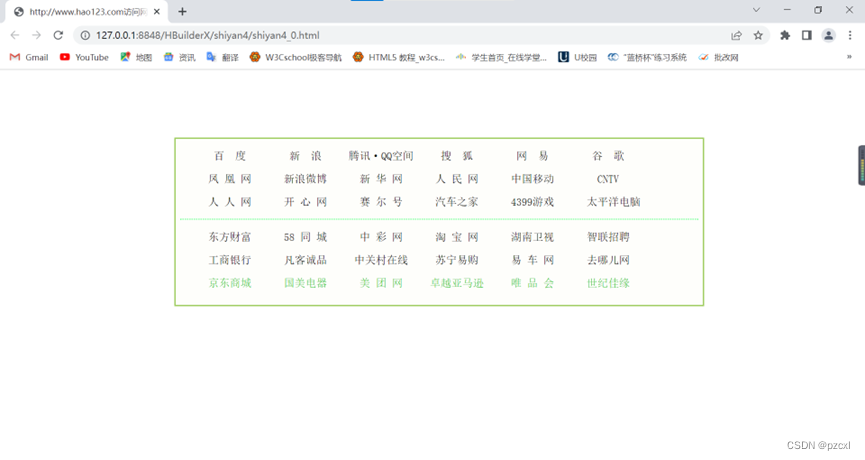This screenshot has height=460, width=865.
Task: Click the green 美团网 link
Action: pyautogui.click(x=381, y=284)
